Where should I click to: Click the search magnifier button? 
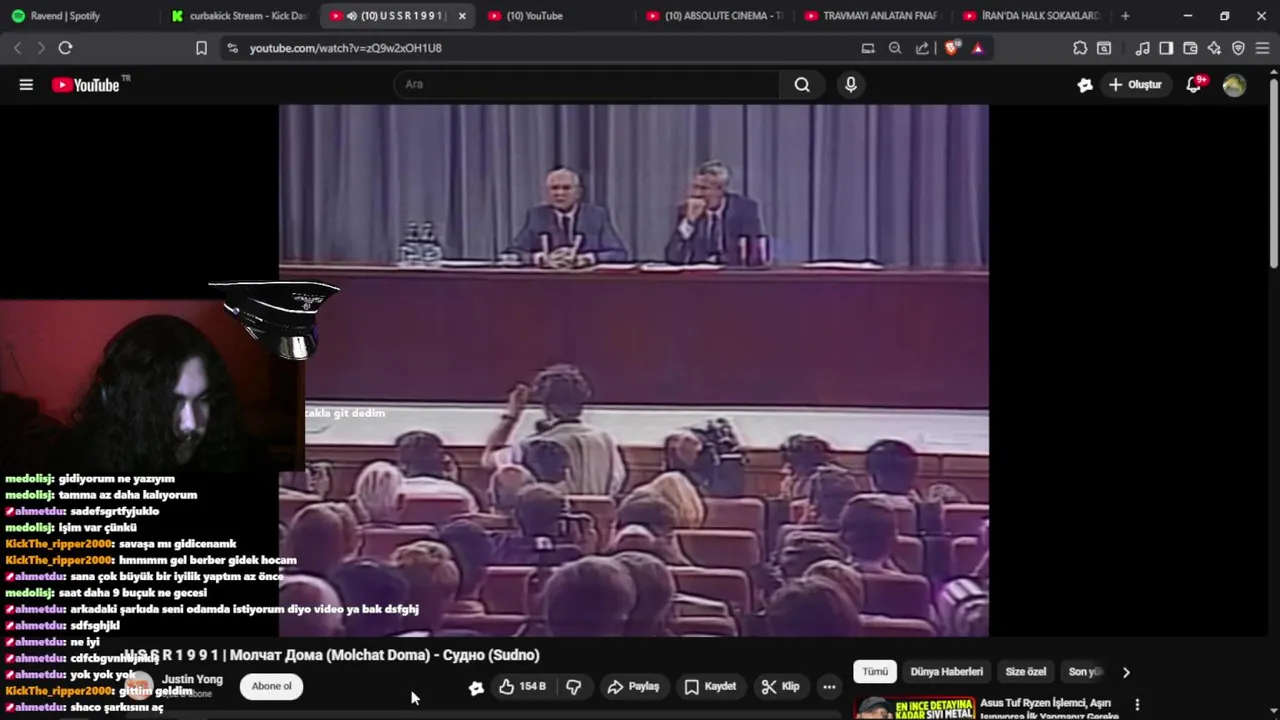pos(802,85)
